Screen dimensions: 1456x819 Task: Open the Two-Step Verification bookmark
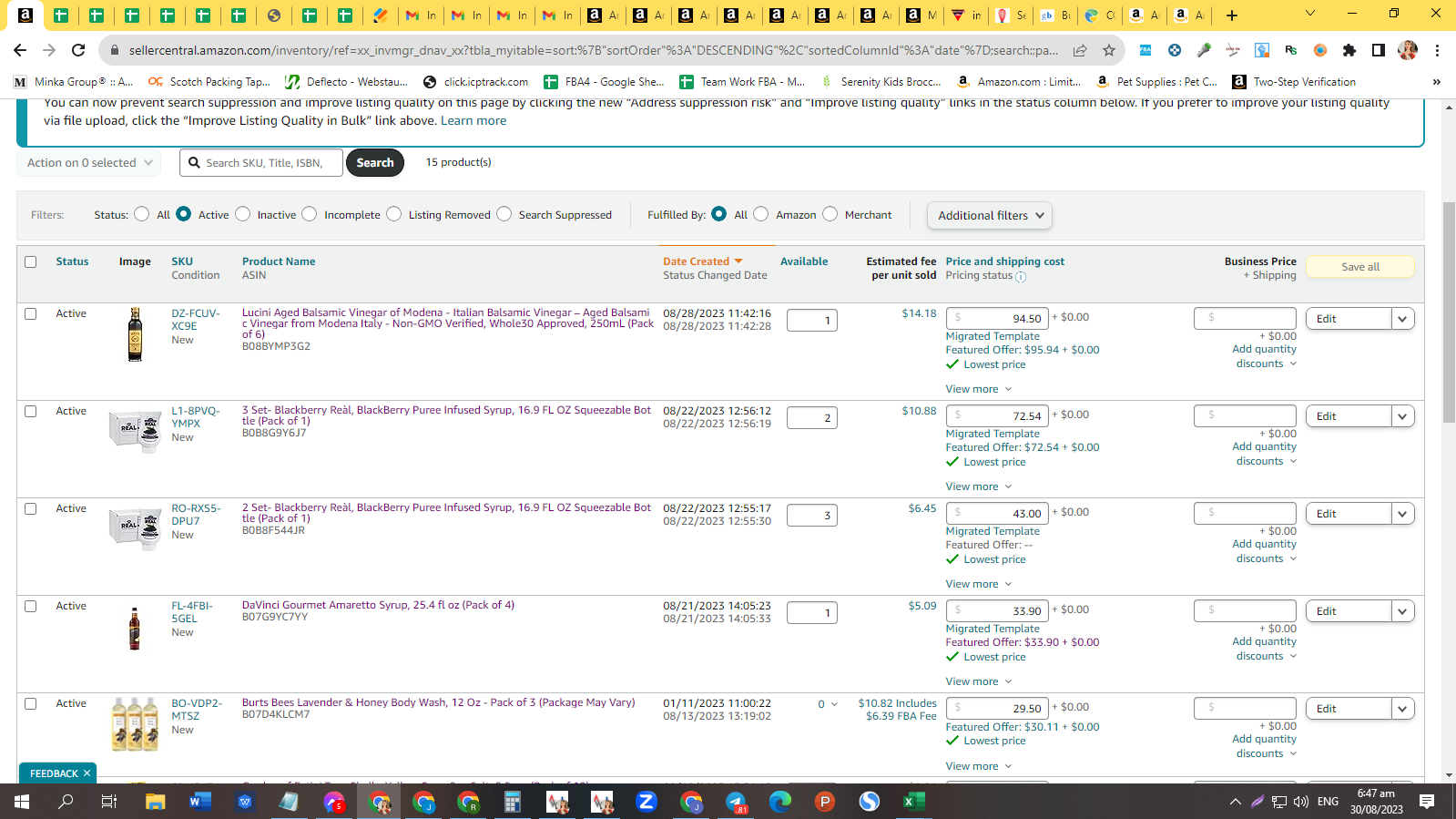click(1294, 82)
